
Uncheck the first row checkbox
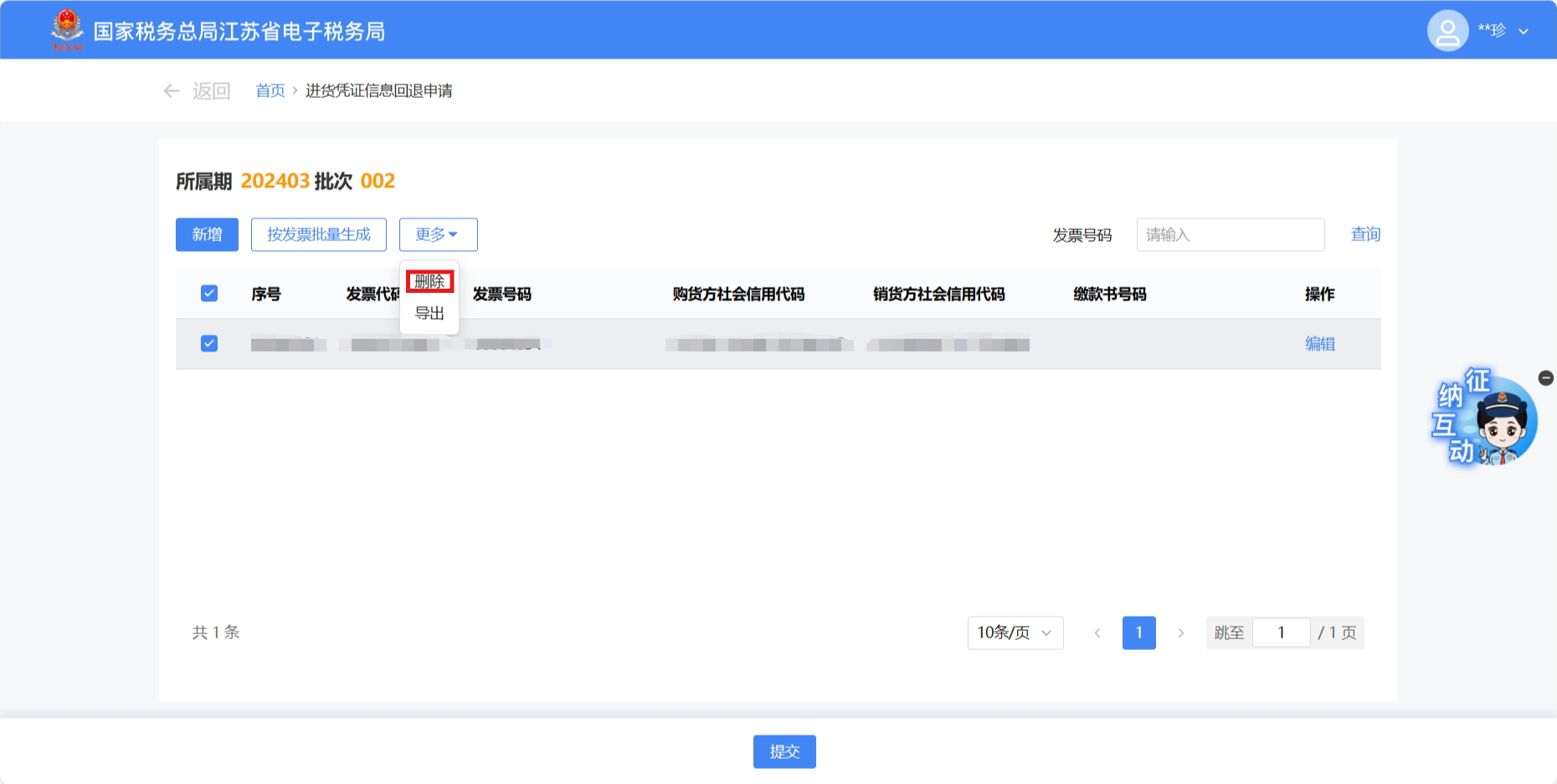[x=209, y=344]
